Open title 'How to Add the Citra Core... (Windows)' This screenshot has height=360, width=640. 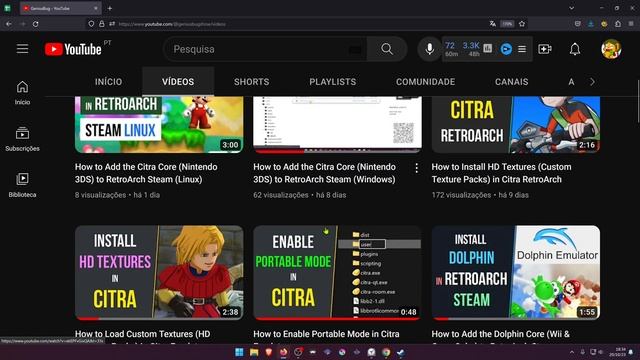click(324, 173)
